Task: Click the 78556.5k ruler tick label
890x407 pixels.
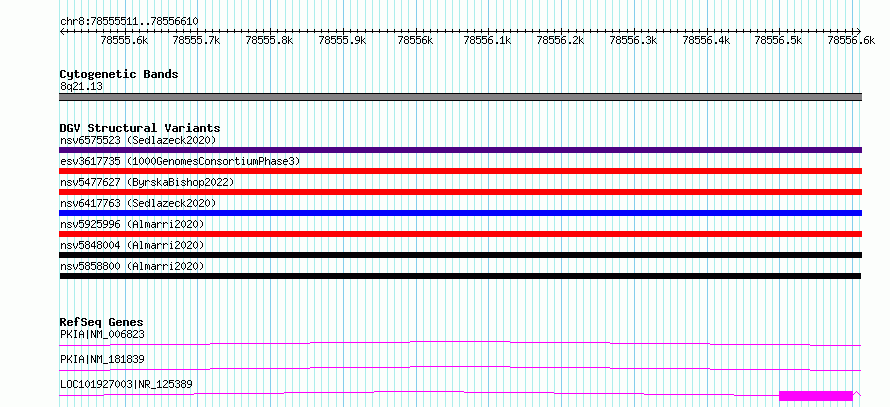Action: pyautogui.click(x=778, y=40)
